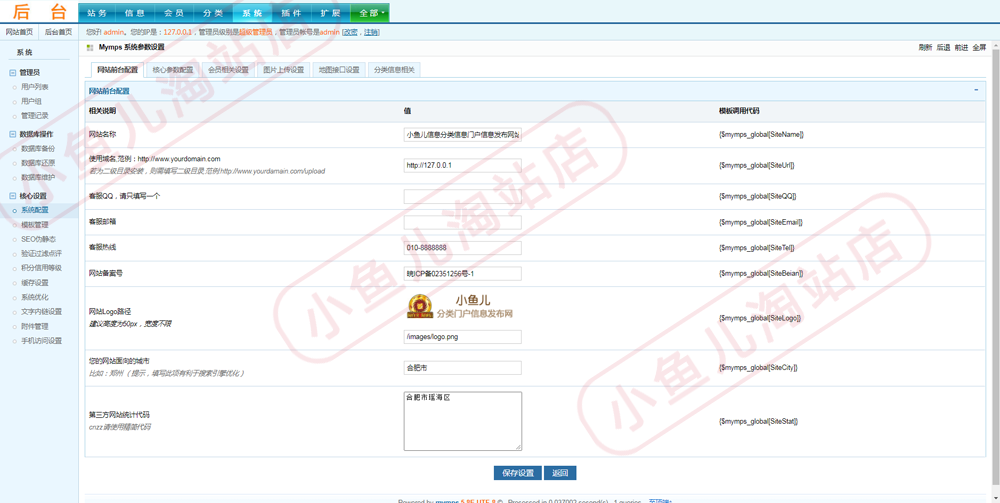Collapse the 网站前台配置 panel with minus icon
This screenshot has width=1000, height=503.
976,90
